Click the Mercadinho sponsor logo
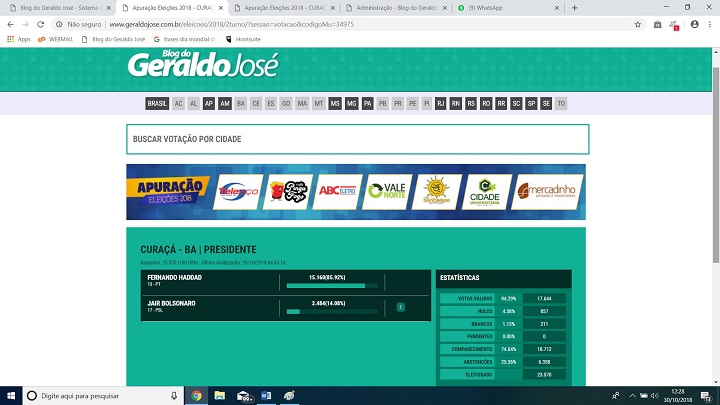Screen dimensions: 720x405 549,189
